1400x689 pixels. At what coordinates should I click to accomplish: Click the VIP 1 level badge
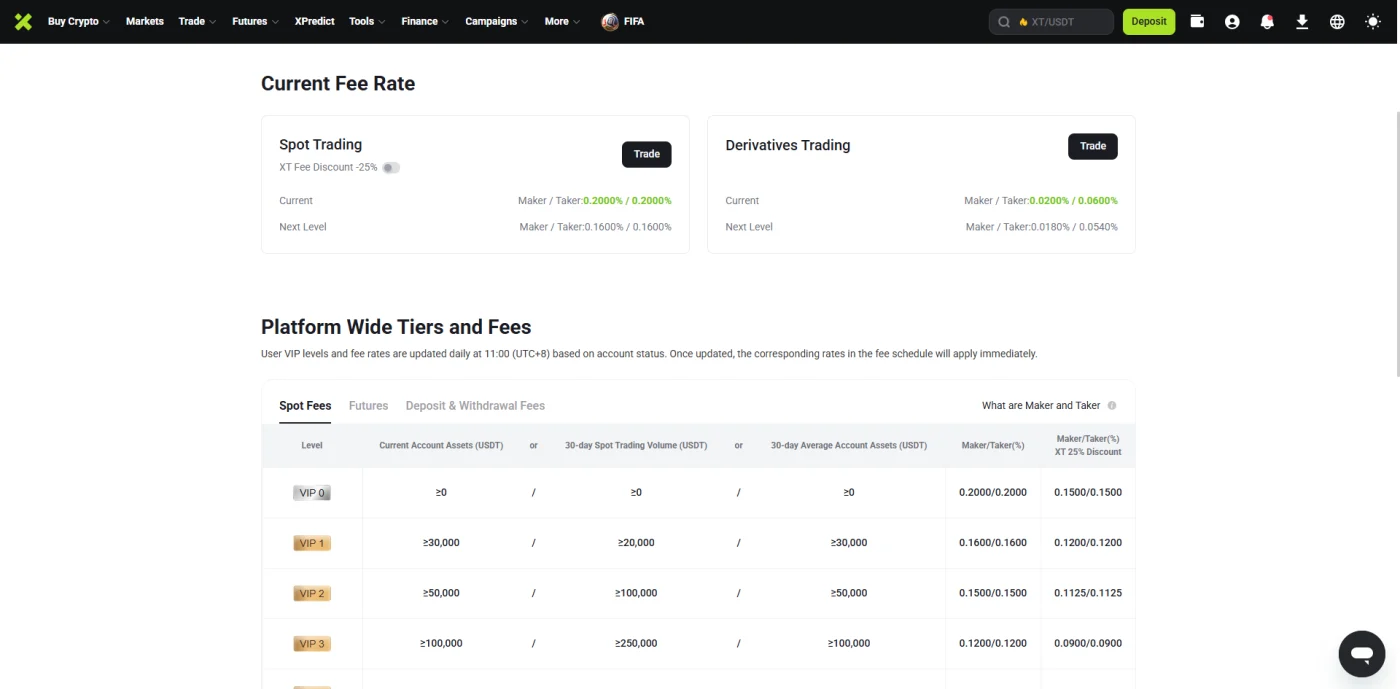click(312, 543)
